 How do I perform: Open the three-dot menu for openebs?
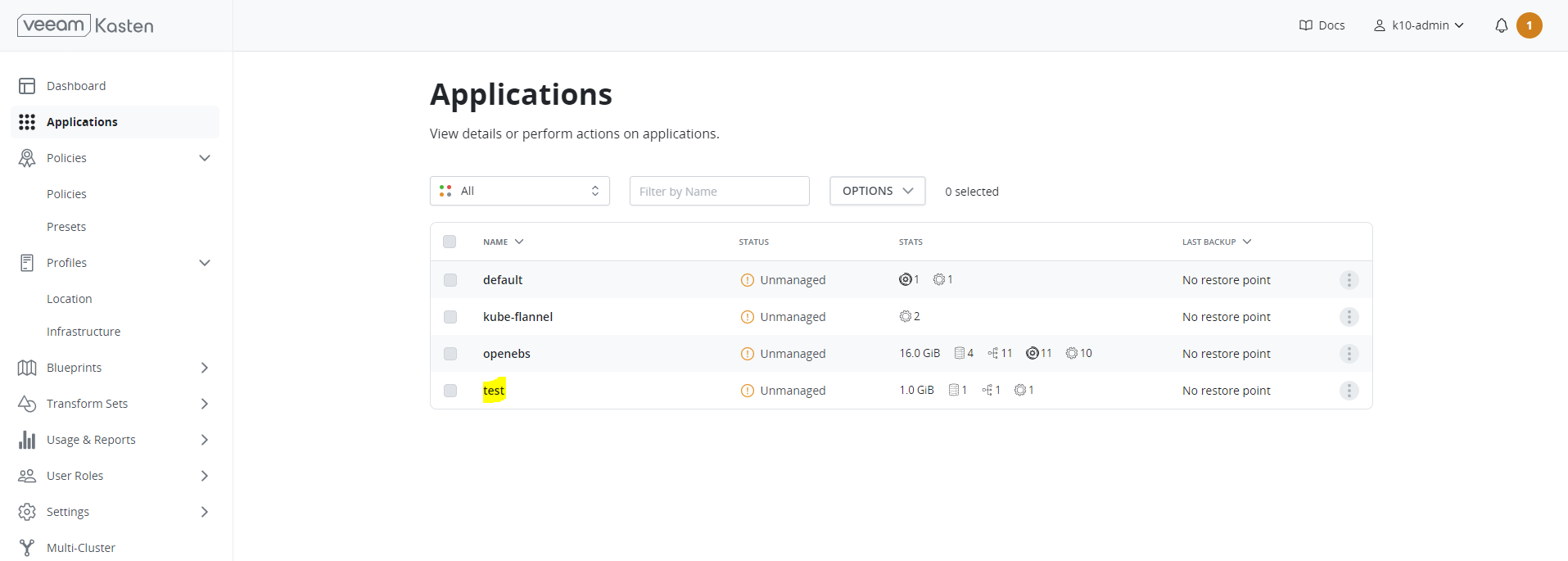1349,354
